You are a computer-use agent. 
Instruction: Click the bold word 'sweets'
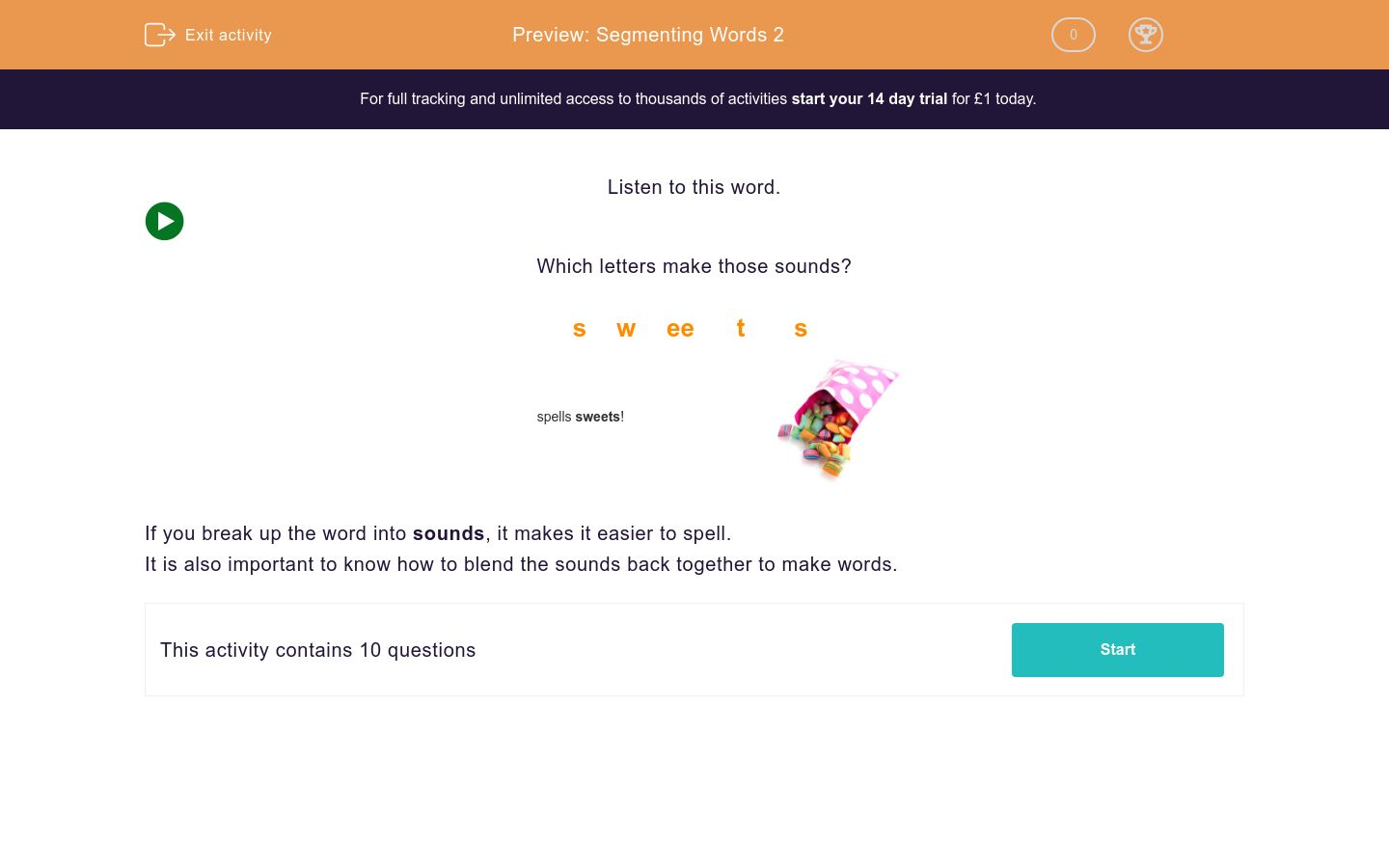(598, 417)
